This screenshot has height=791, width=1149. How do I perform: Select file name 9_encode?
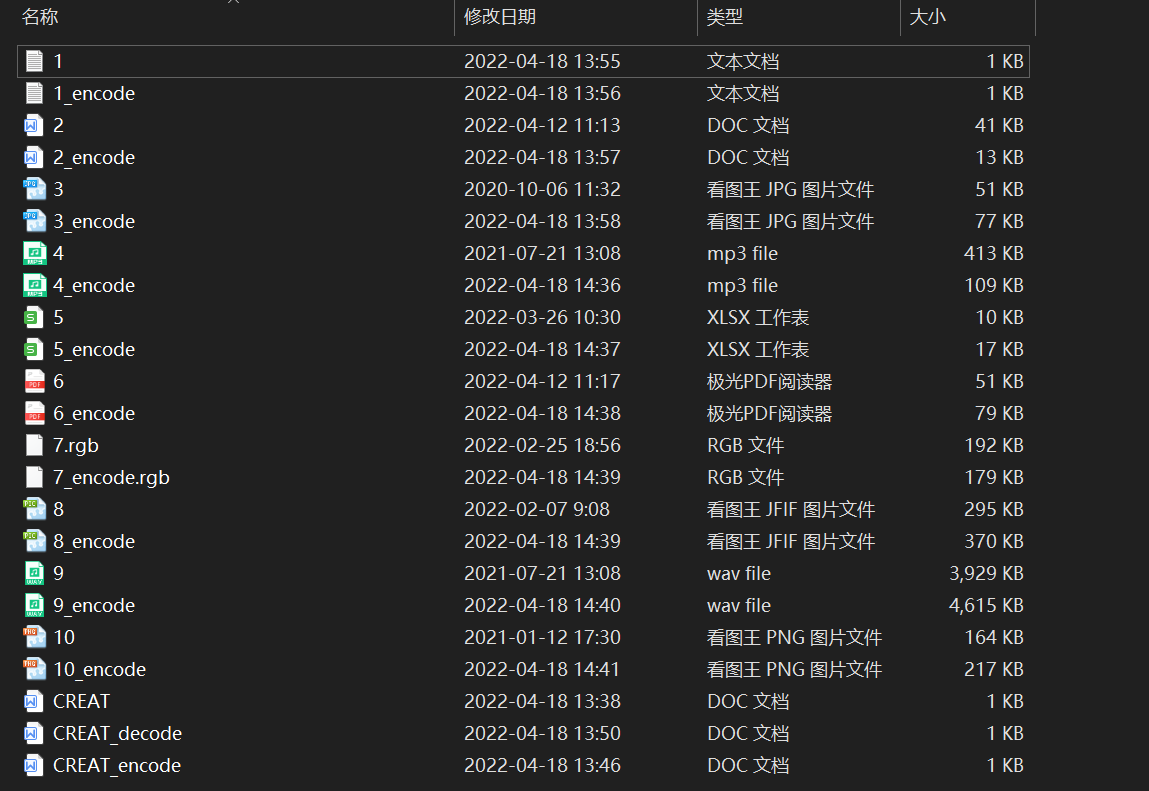point(94,606)
